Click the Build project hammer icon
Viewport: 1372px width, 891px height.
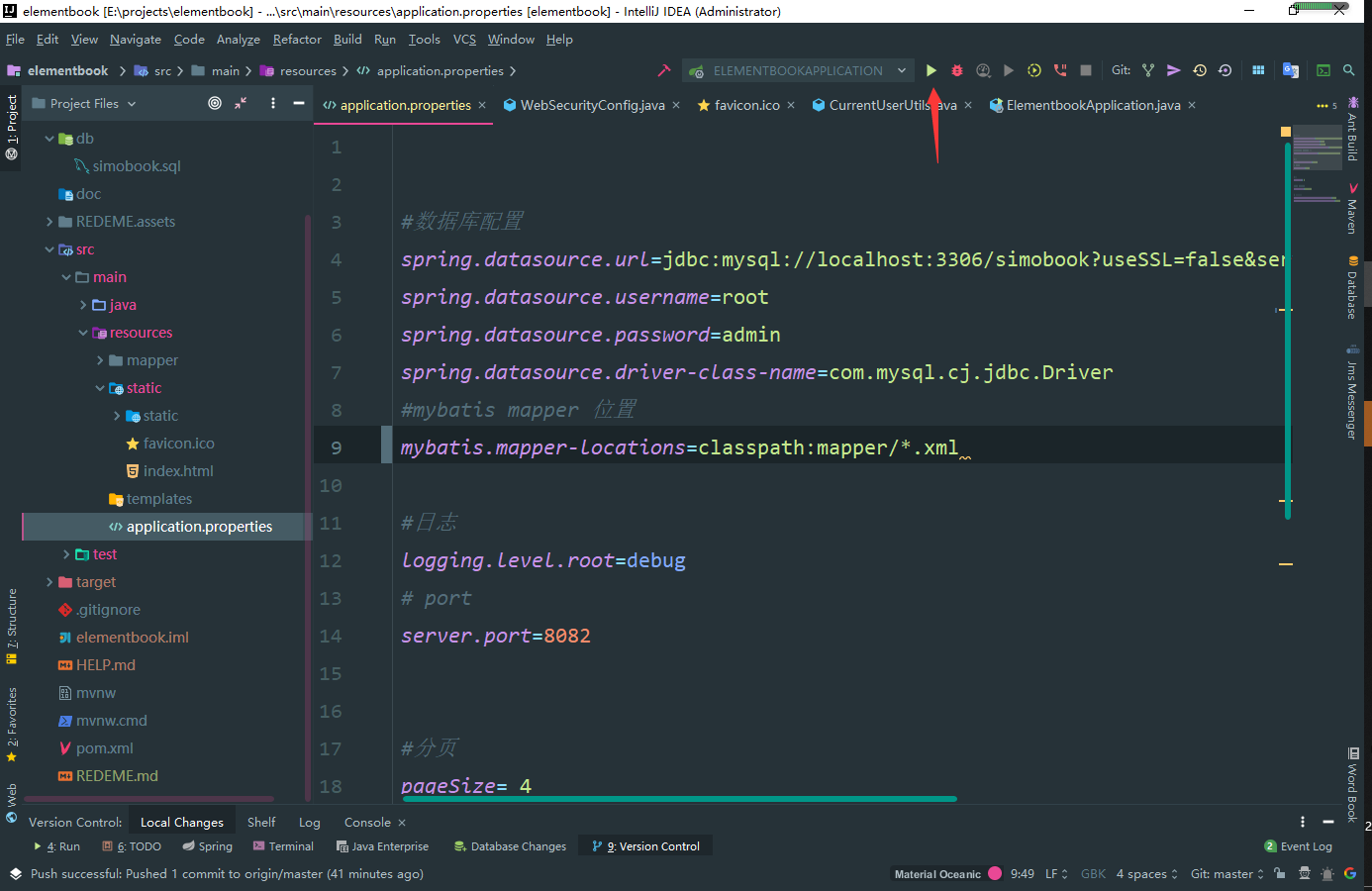click(664, 70)
